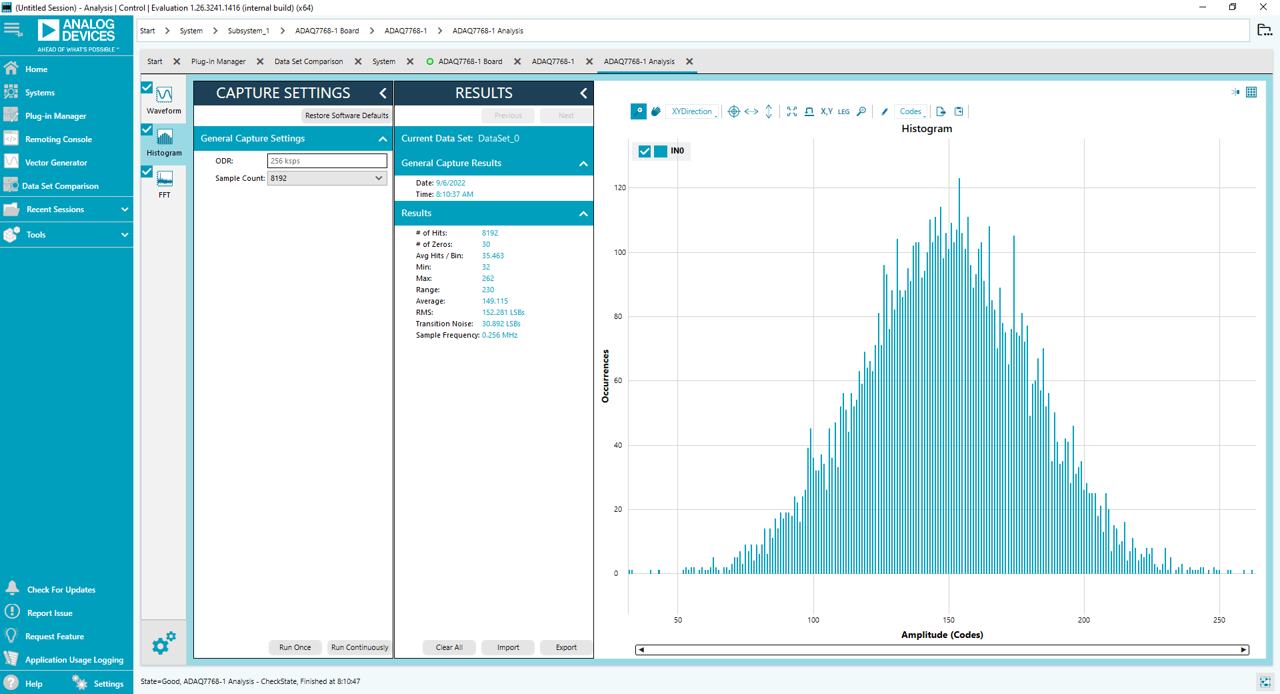1280x694 pixels.
Task: Activate the box zoom tool on the histogram
Action: [x=639, y=111]
